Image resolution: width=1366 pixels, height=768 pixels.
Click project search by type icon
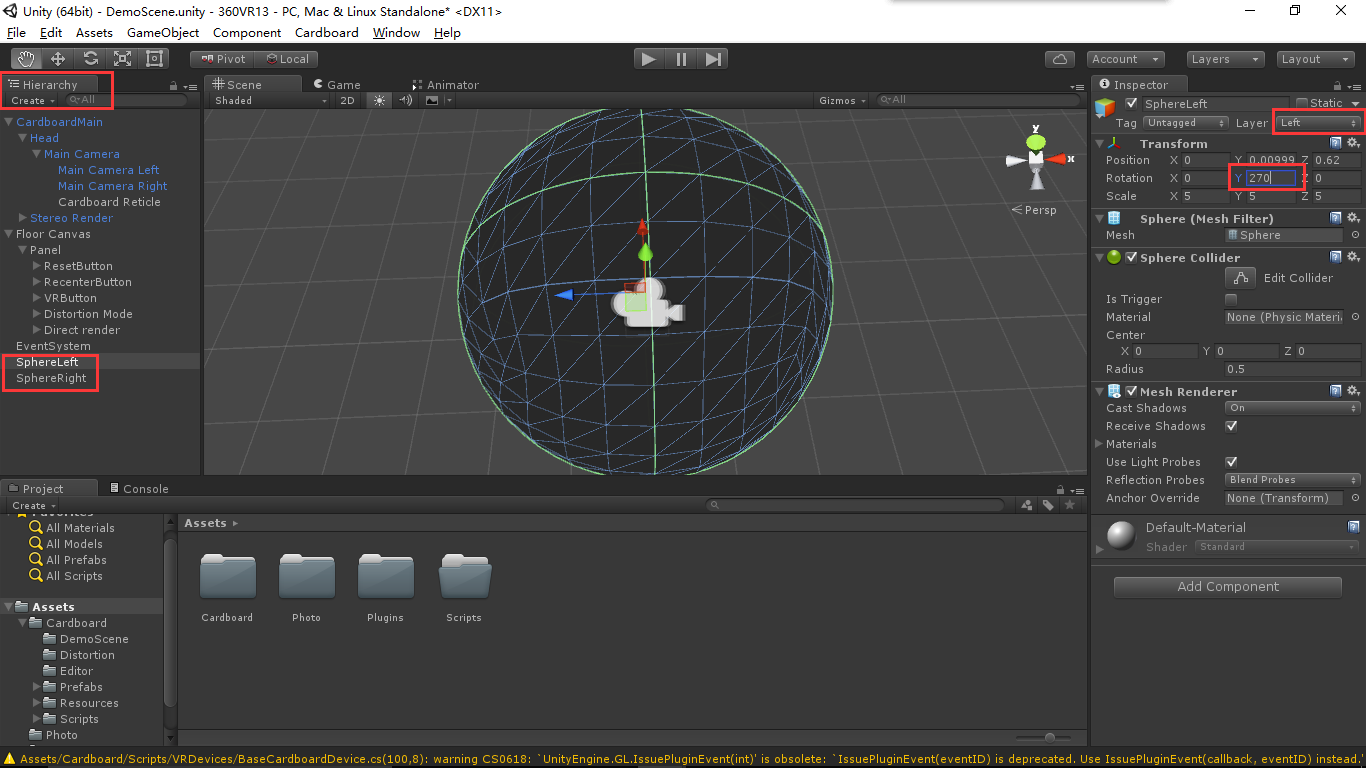[x=1027, y=505]
